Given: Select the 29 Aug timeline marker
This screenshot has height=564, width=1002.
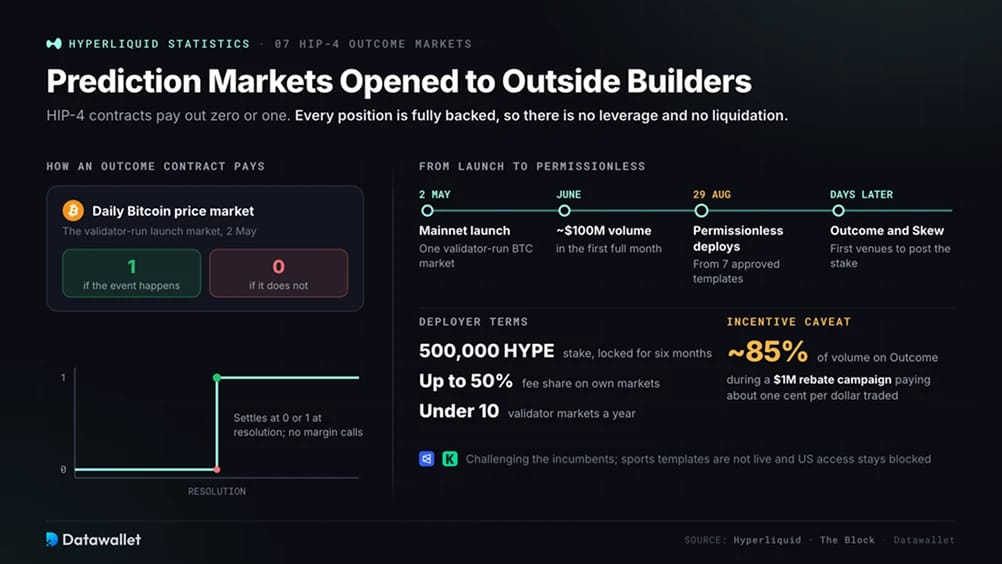Looking at the screenshot, I should (701, 210).
